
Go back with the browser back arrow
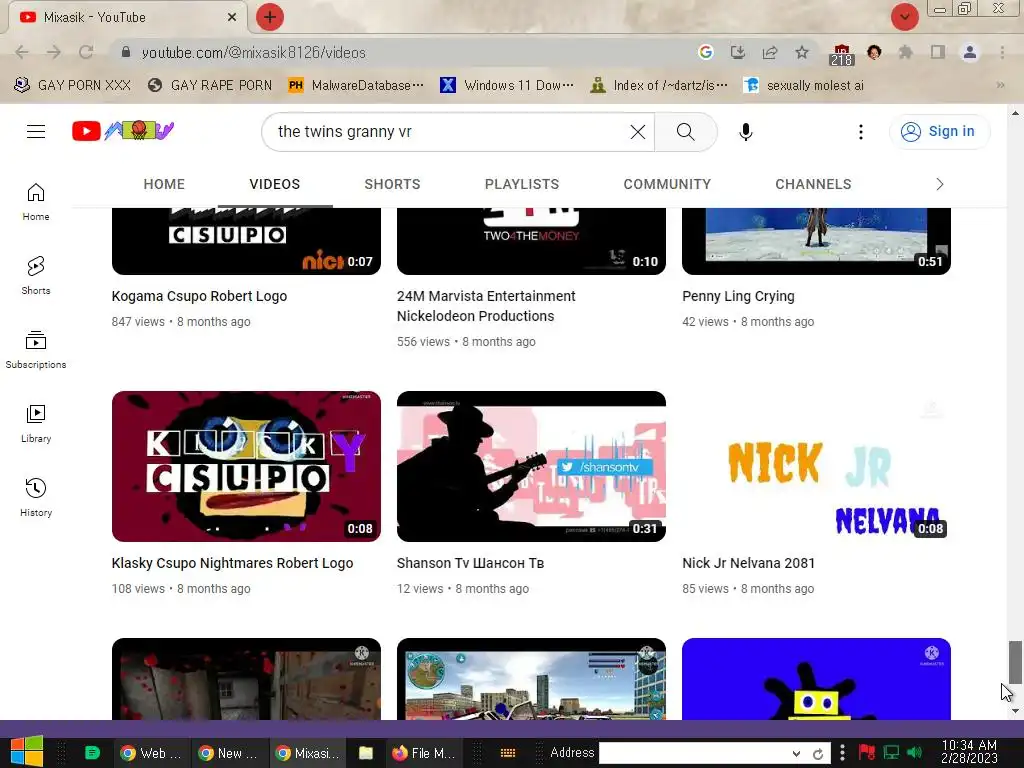[x=22, y=52]
